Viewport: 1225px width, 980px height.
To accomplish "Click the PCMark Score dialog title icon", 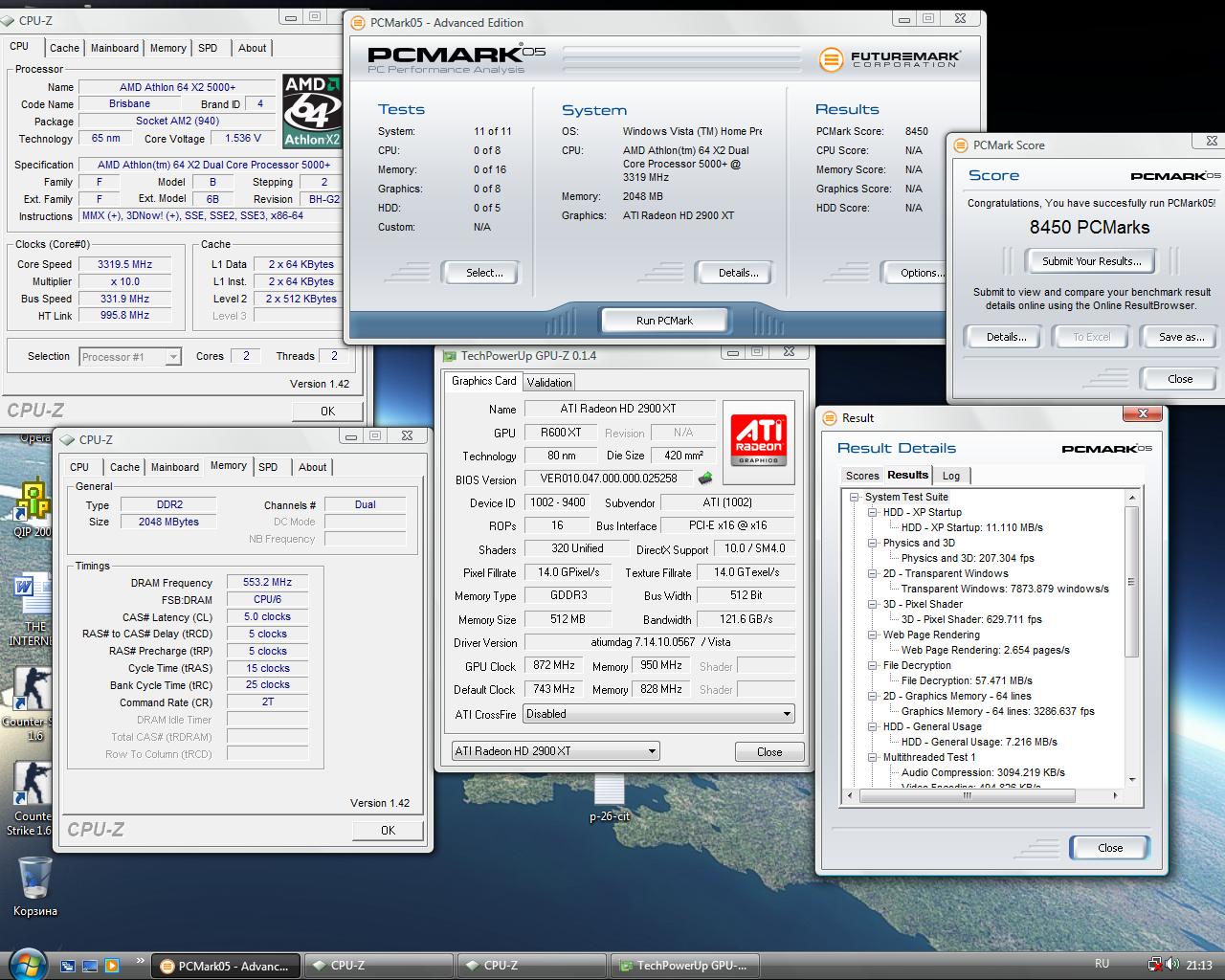I will click(x=961, y=145).
